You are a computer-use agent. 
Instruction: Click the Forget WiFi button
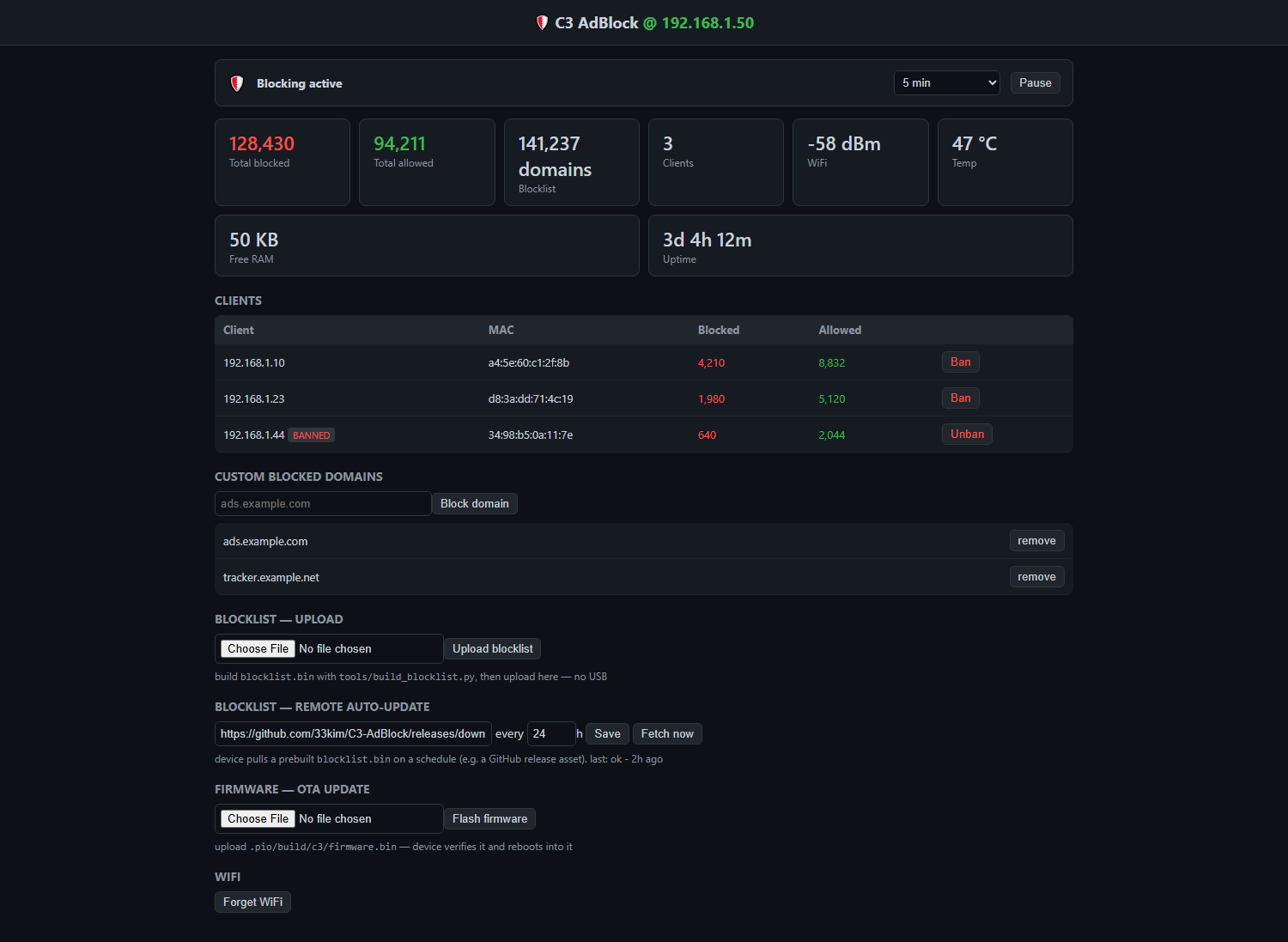(x=252, y=902)
